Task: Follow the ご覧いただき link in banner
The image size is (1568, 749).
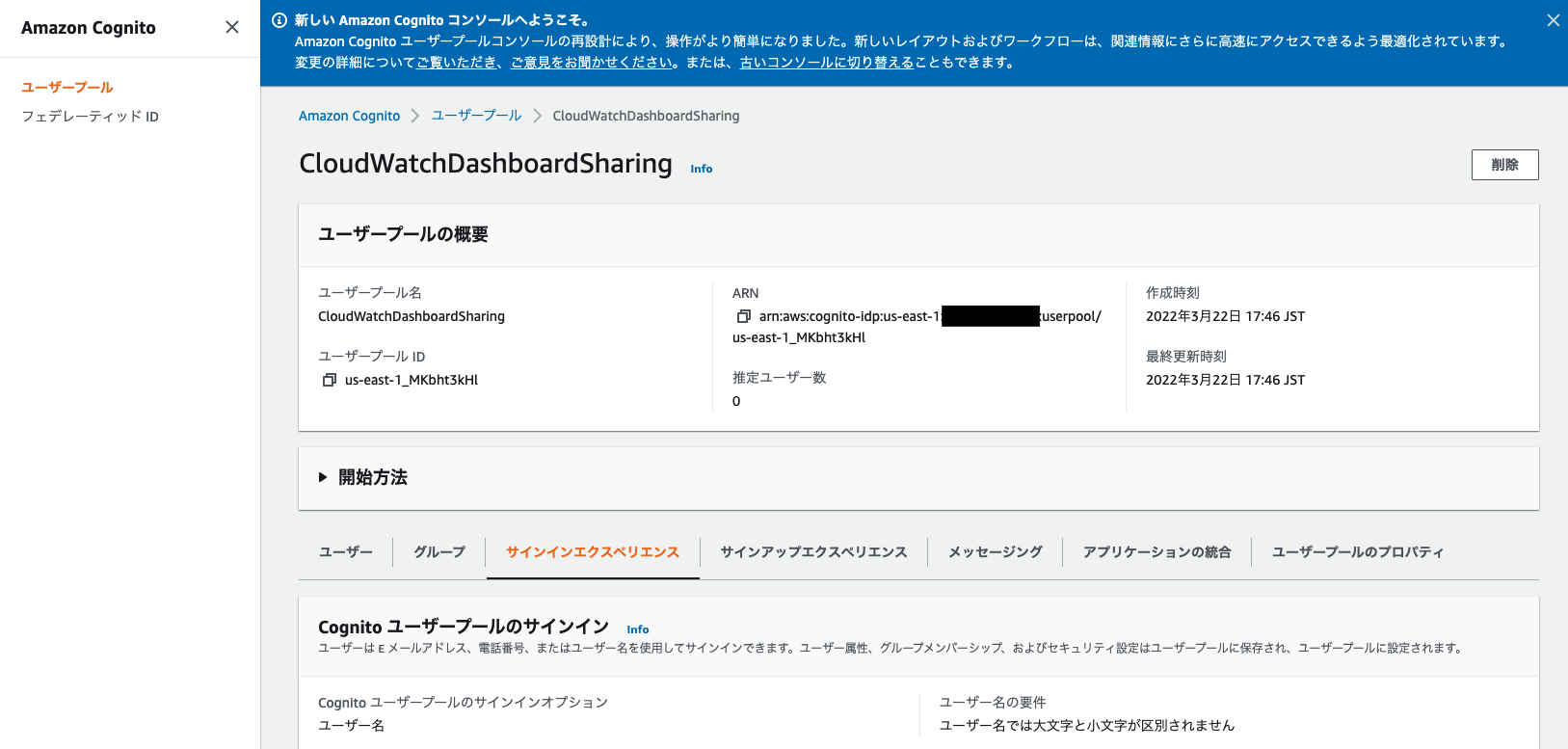Action: [x=457, y=63]
